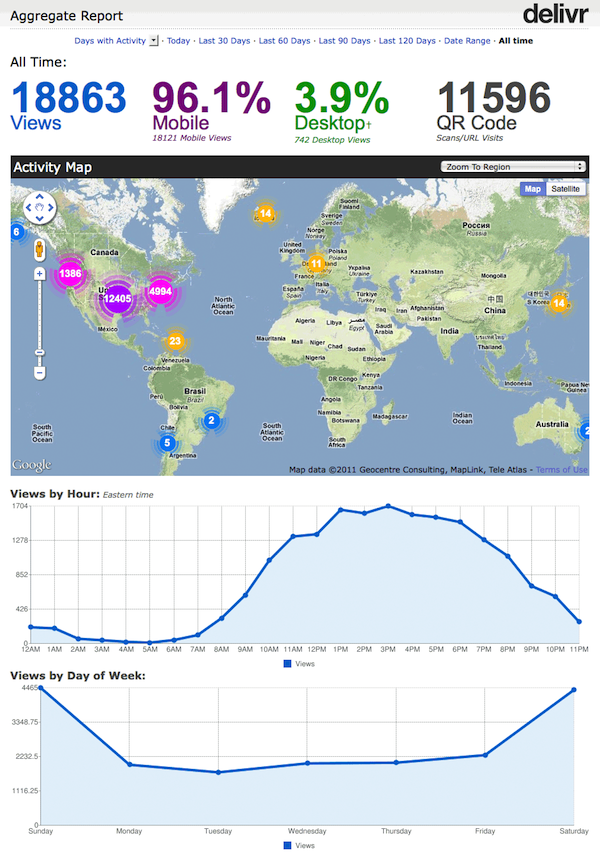Screen dimensions: 600x856
Task: Click the blue 5 marker near Argentina
Action: (x=168, y=443)
